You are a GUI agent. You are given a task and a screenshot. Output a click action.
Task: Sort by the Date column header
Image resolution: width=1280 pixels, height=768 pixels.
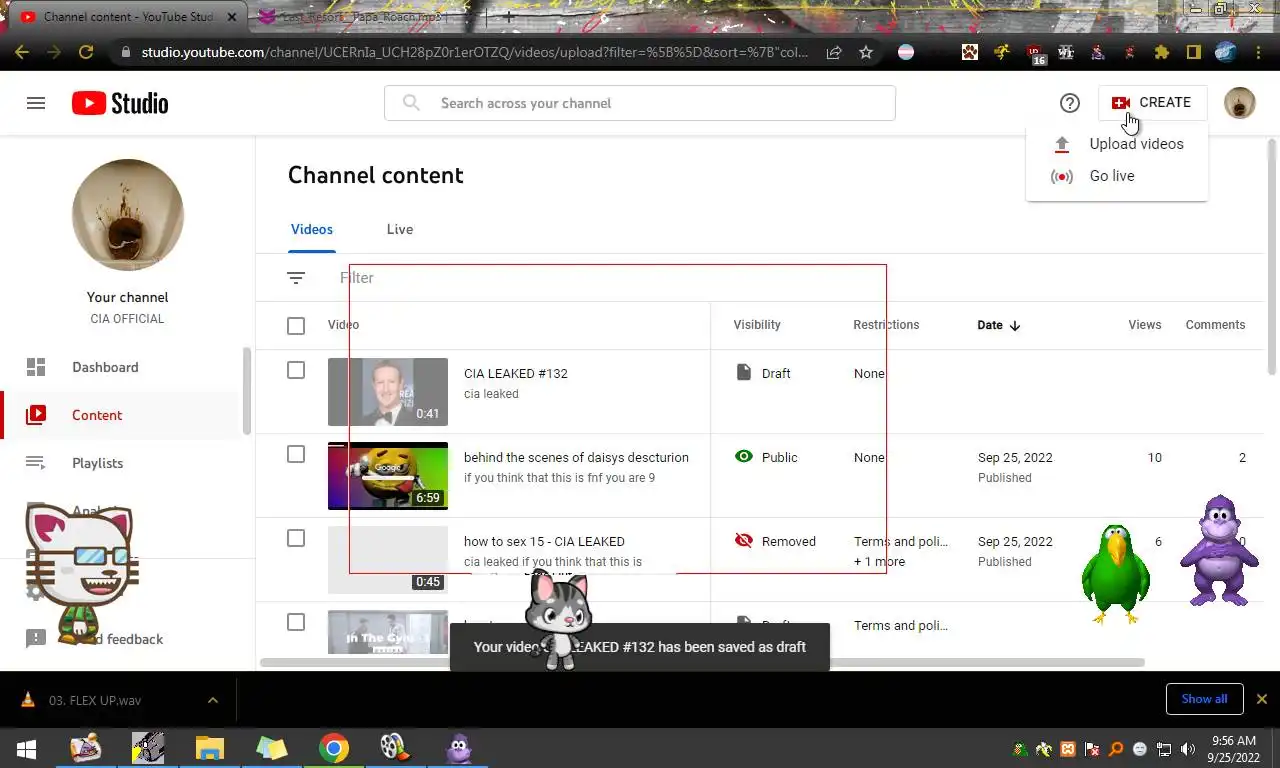(999, 325)
